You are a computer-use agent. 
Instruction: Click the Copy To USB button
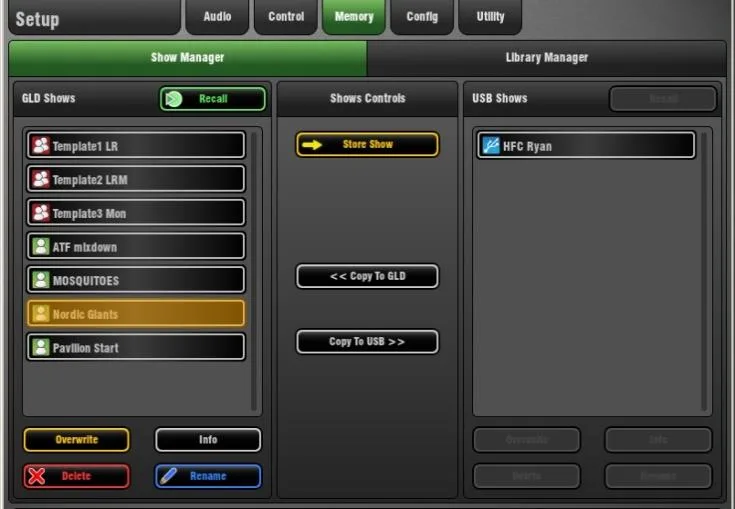(x=368, y=342)
